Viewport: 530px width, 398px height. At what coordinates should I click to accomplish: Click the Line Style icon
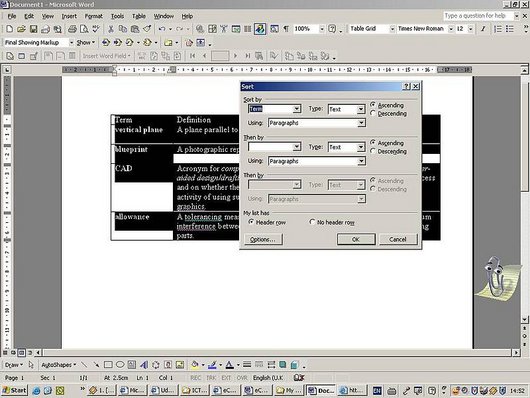(x=247, y=365)
